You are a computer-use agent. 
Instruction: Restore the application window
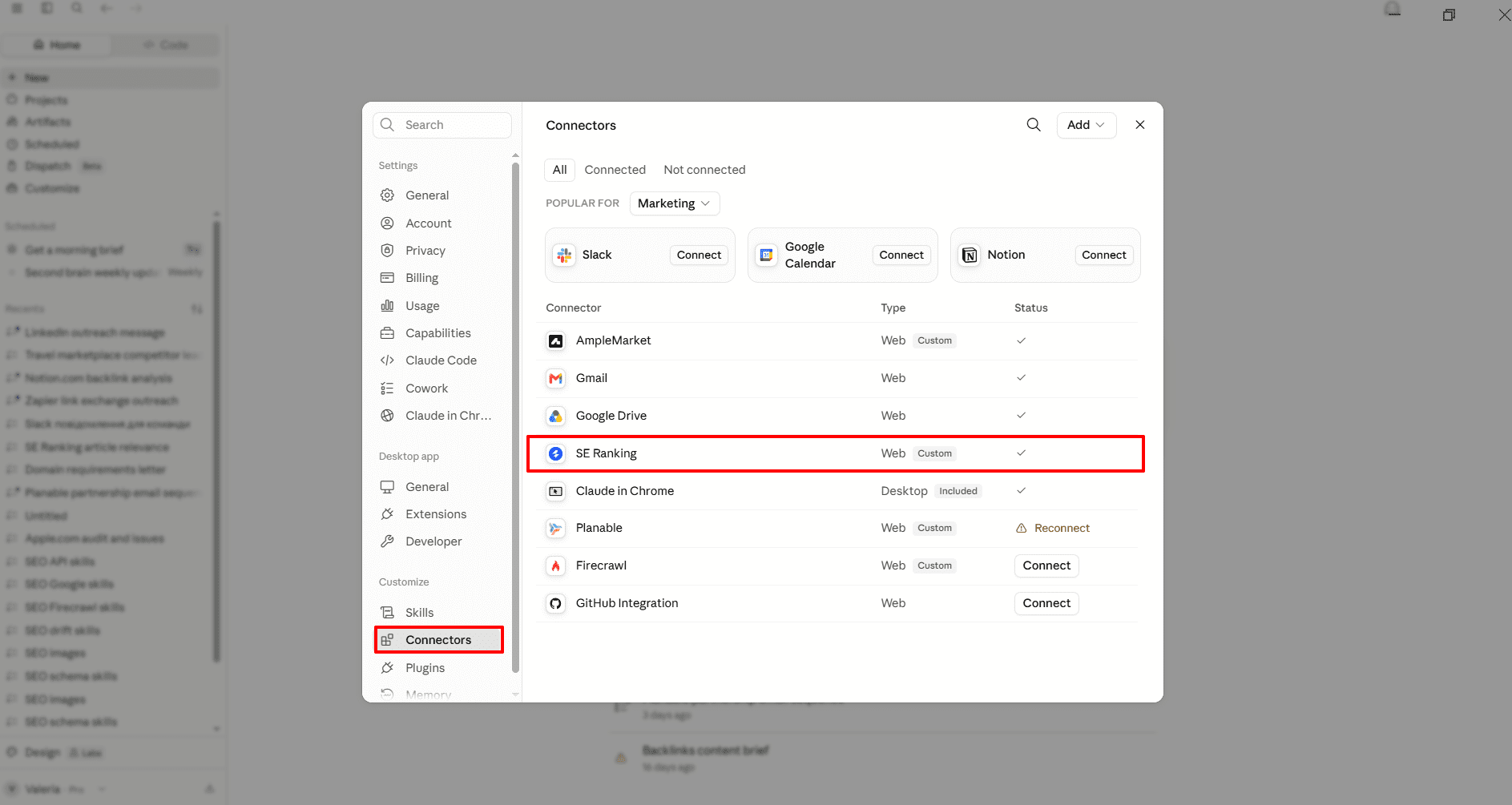1449,14
